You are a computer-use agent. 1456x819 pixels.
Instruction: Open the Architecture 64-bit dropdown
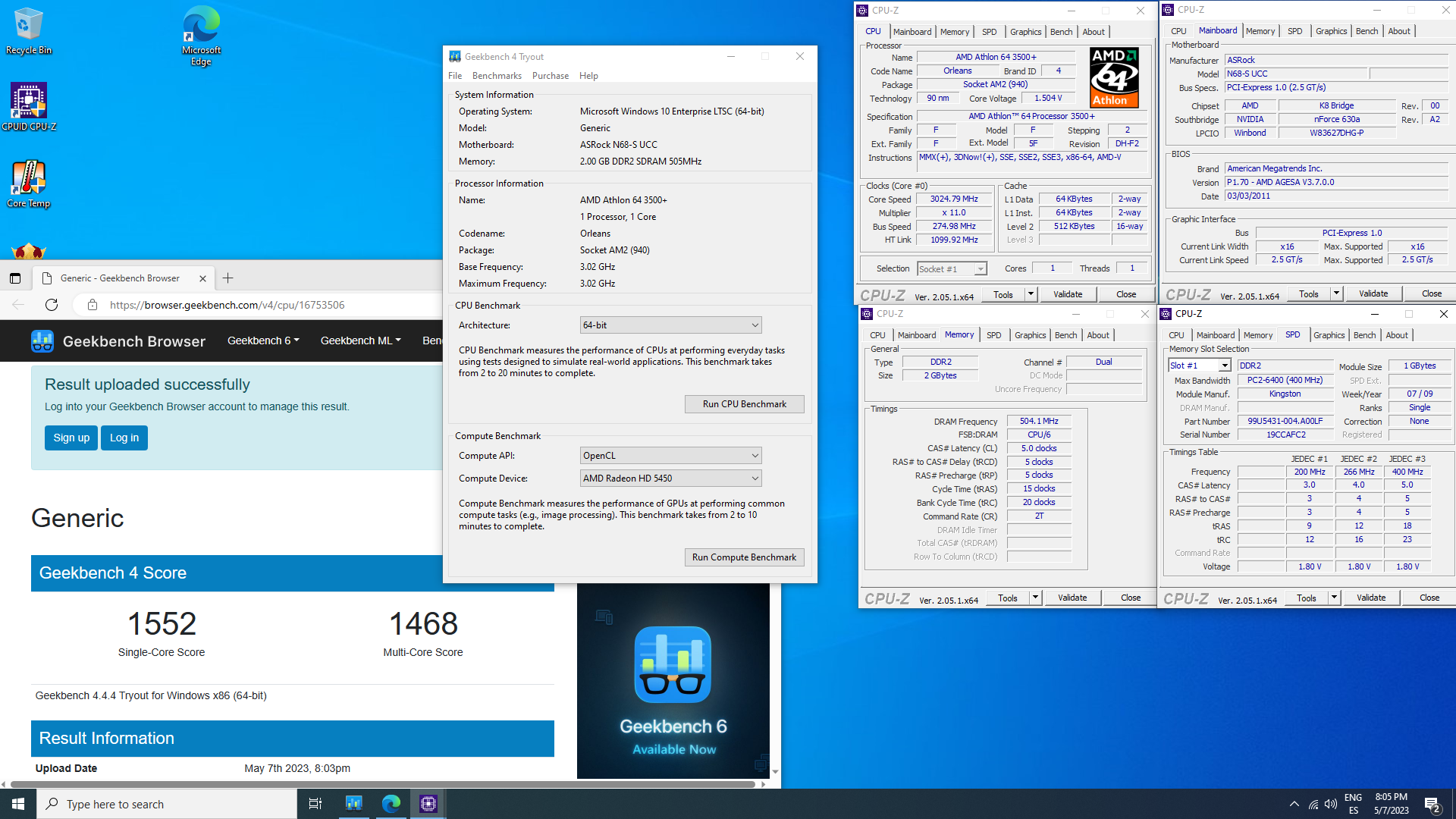[x=670, y=325]
